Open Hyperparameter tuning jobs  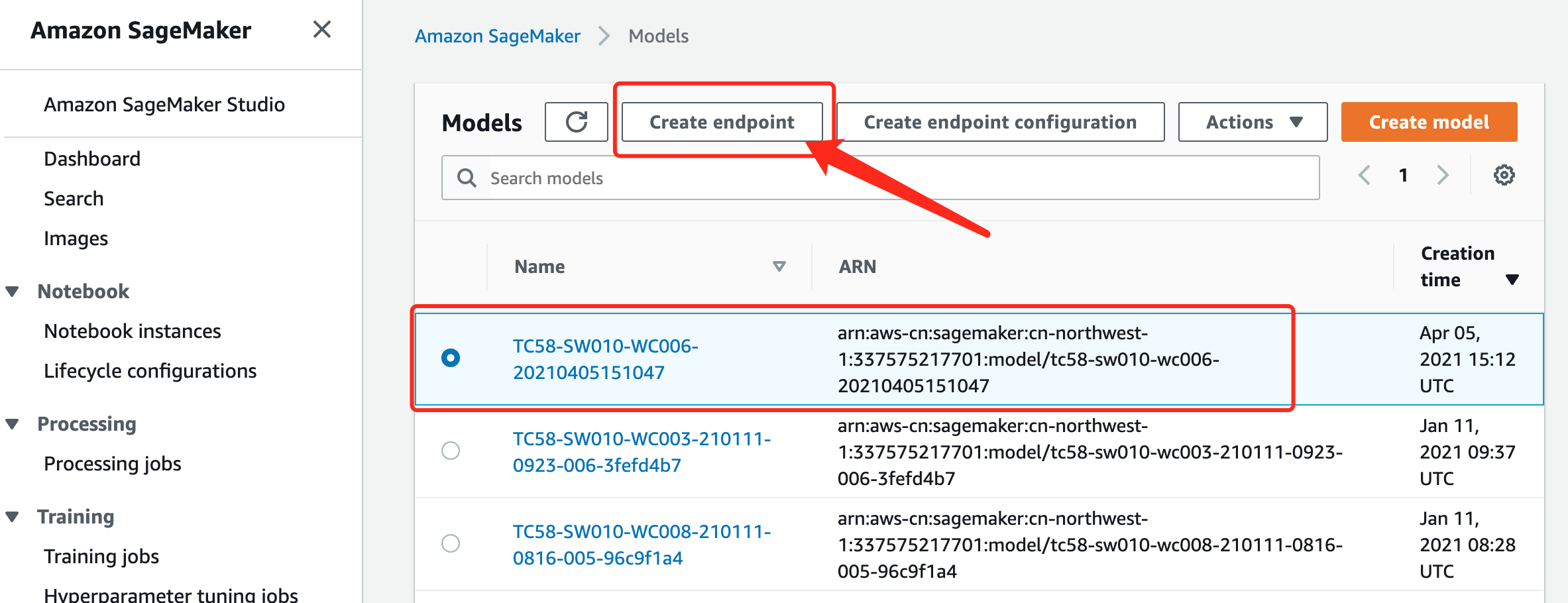[x=171, y=594]
